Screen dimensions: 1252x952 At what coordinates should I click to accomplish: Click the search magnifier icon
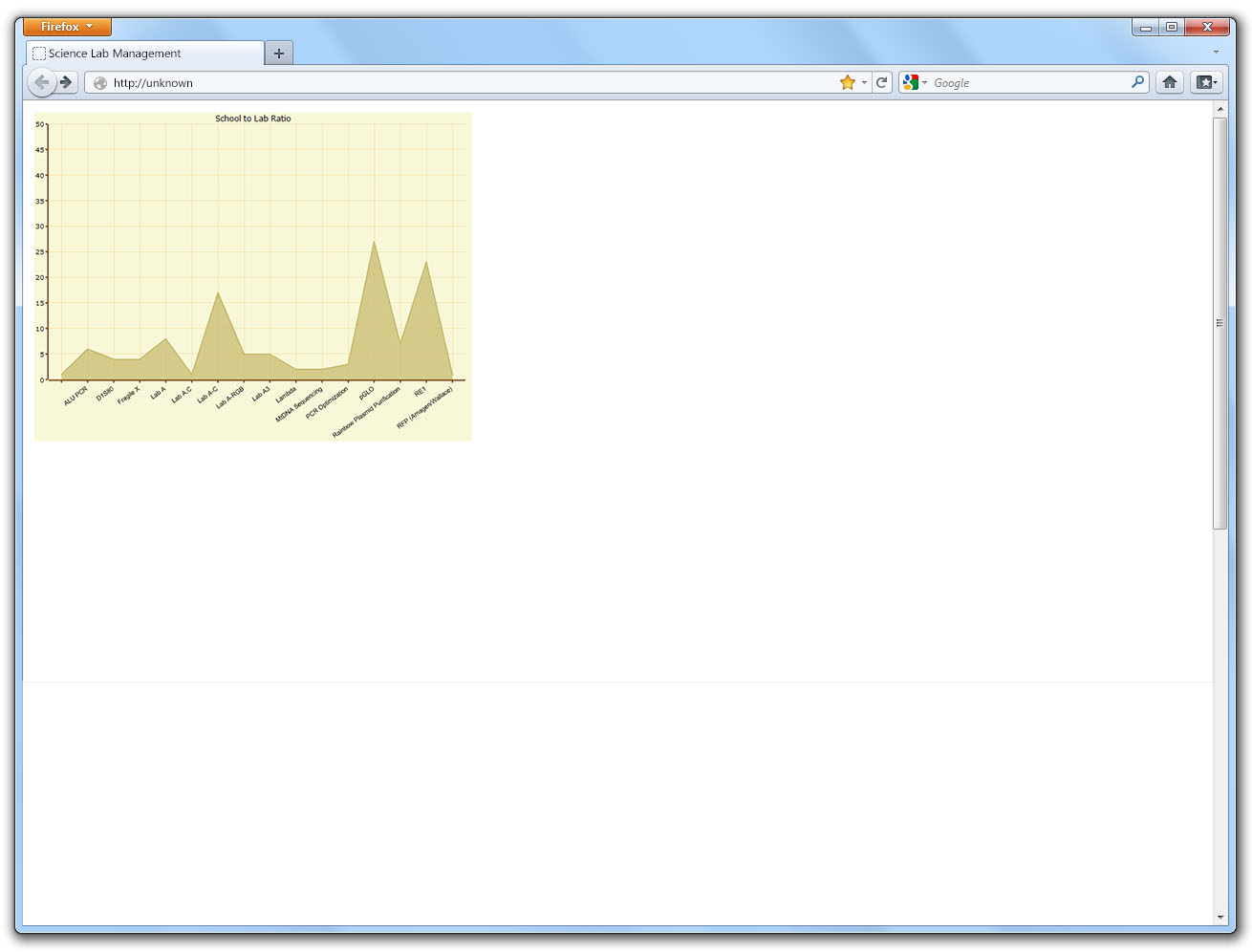(x=1137, y=82)
